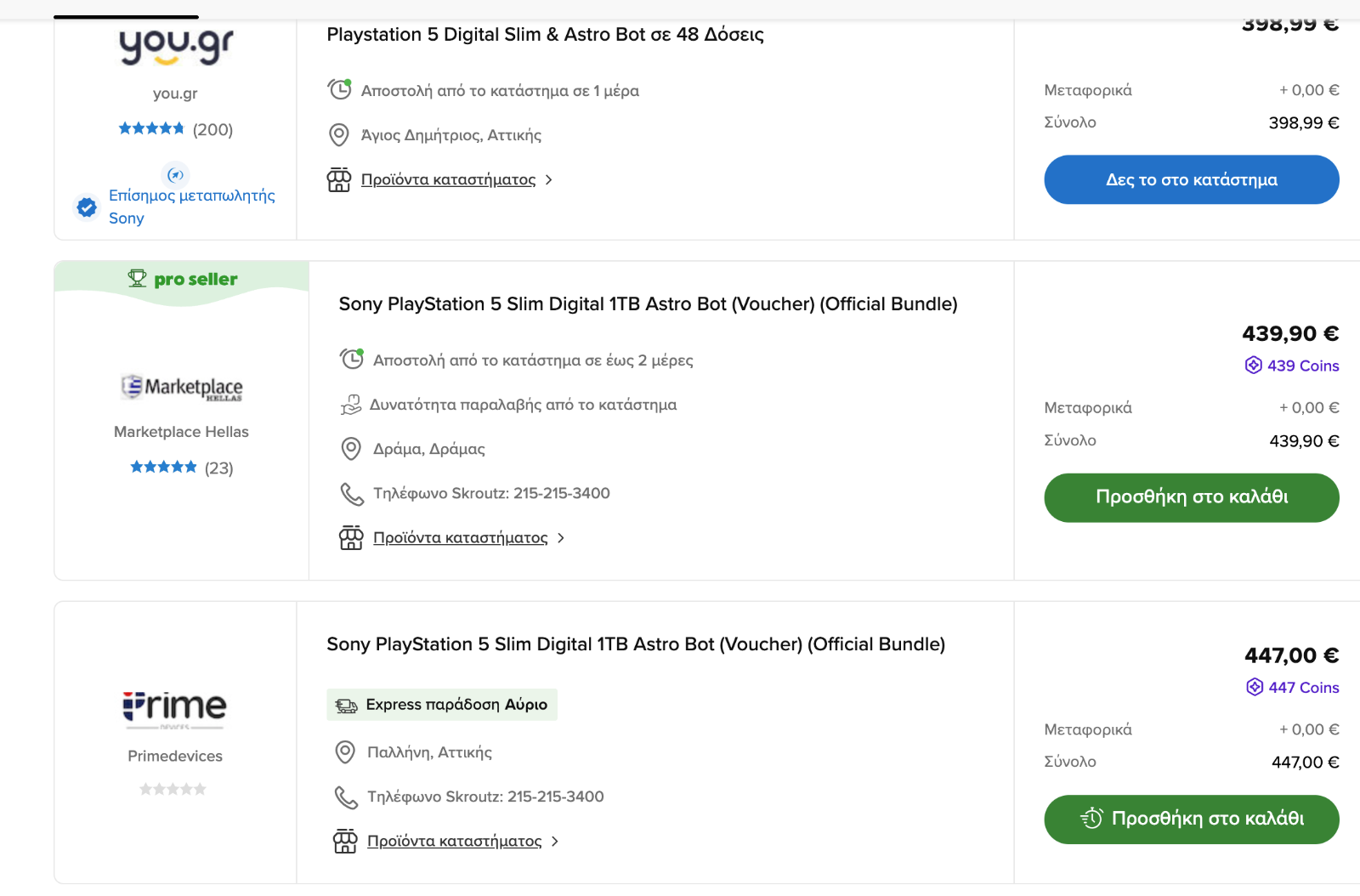Image resolution: width=1360 pixels, height=896 pixels.
Task: Click Δες το στο κατάστημα button
Action: click(1191, 179)
